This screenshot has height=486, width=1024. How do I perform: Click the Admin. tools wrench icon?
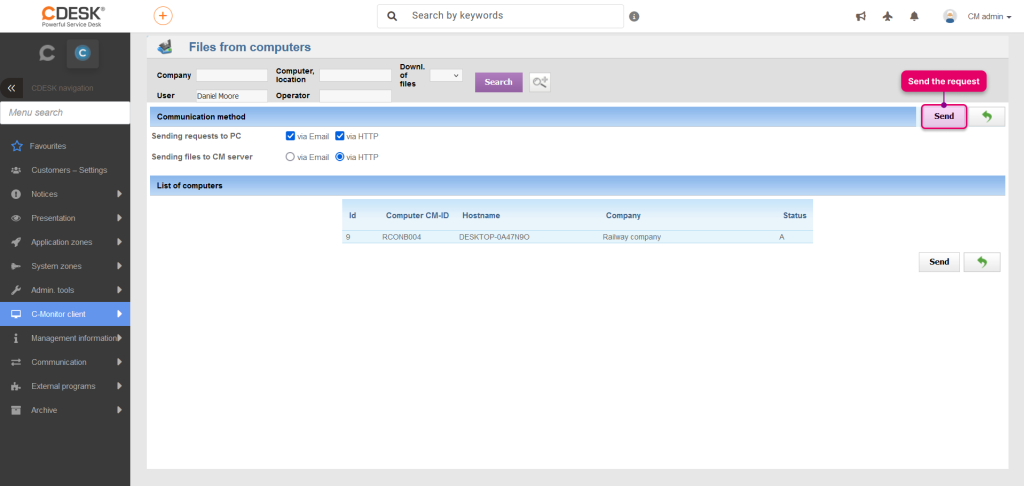[x=16, y=290]
